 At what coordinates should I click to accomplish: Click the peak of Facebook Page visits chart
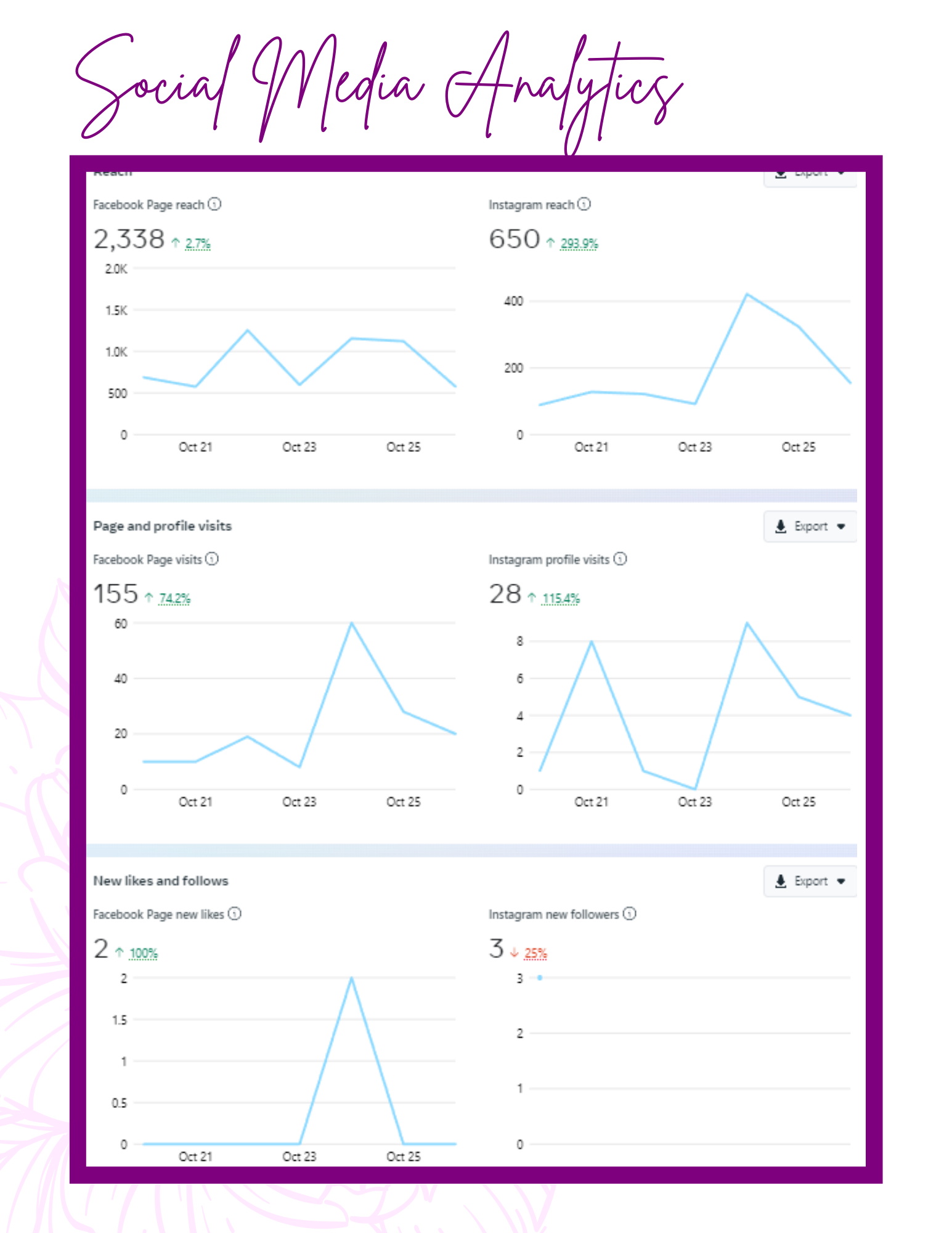pyautogui.click(x=352, y=623)
